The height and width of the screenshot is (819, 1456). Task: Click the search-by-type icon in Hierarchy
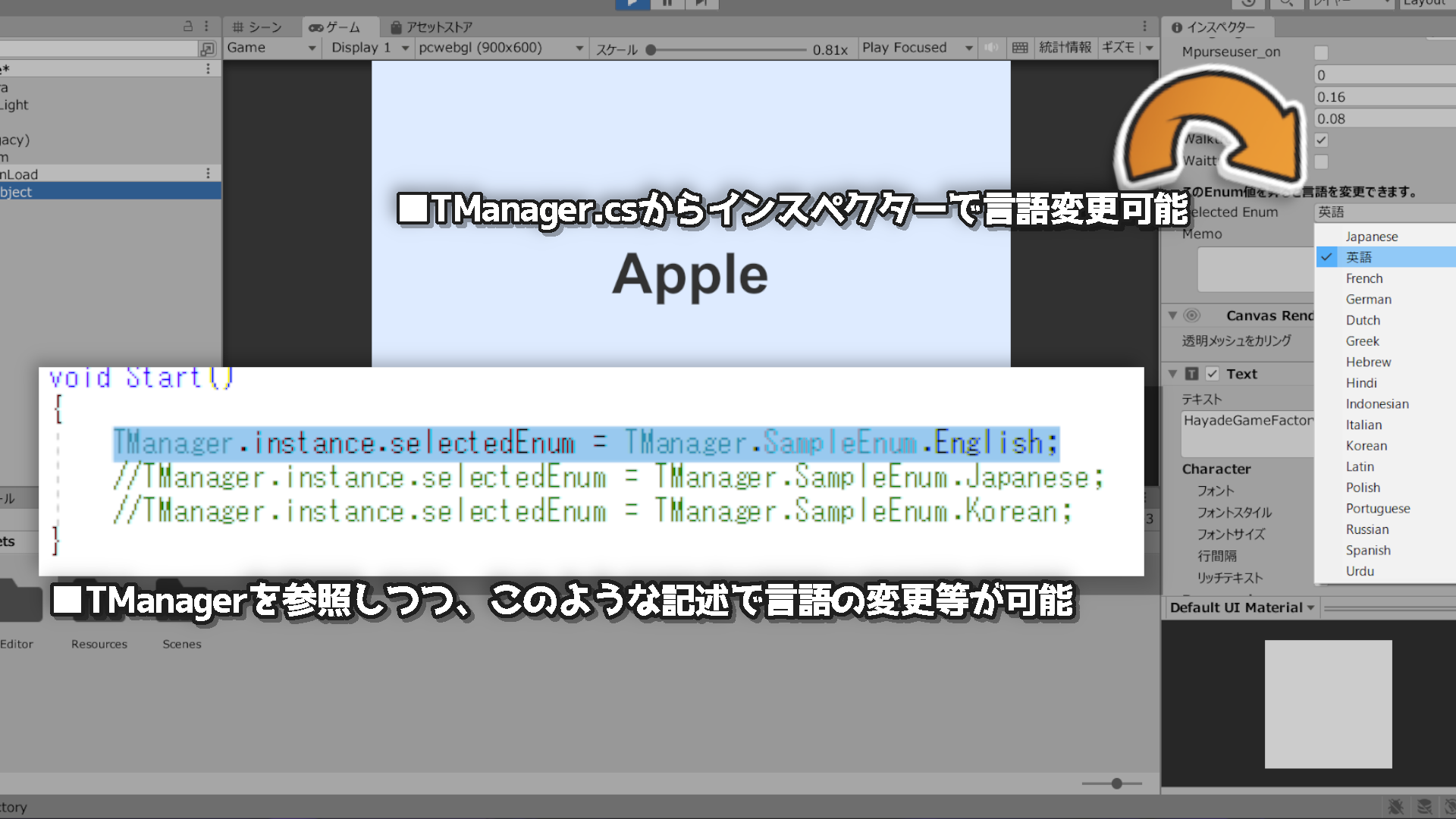pyautogui.click(x=207, y=49)
